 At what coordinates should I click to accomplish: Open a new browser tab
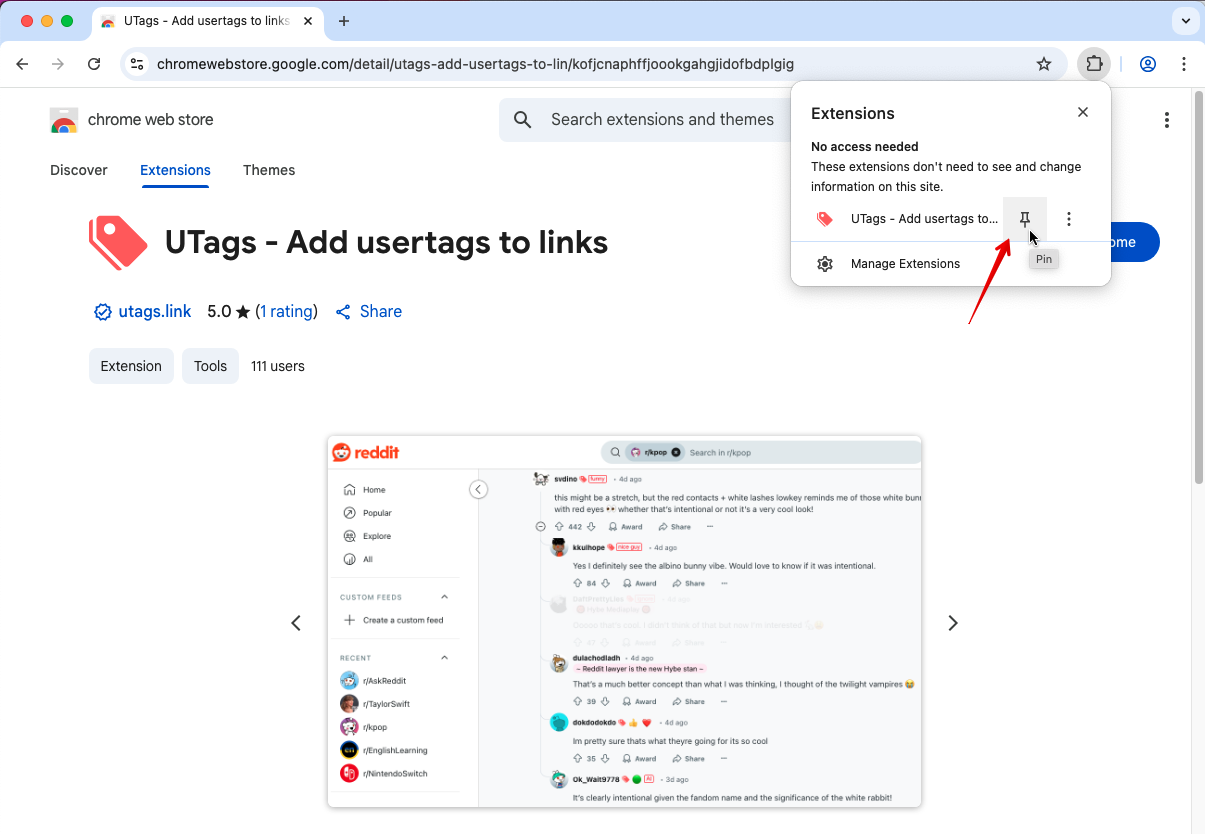click(x=344, y=21)
